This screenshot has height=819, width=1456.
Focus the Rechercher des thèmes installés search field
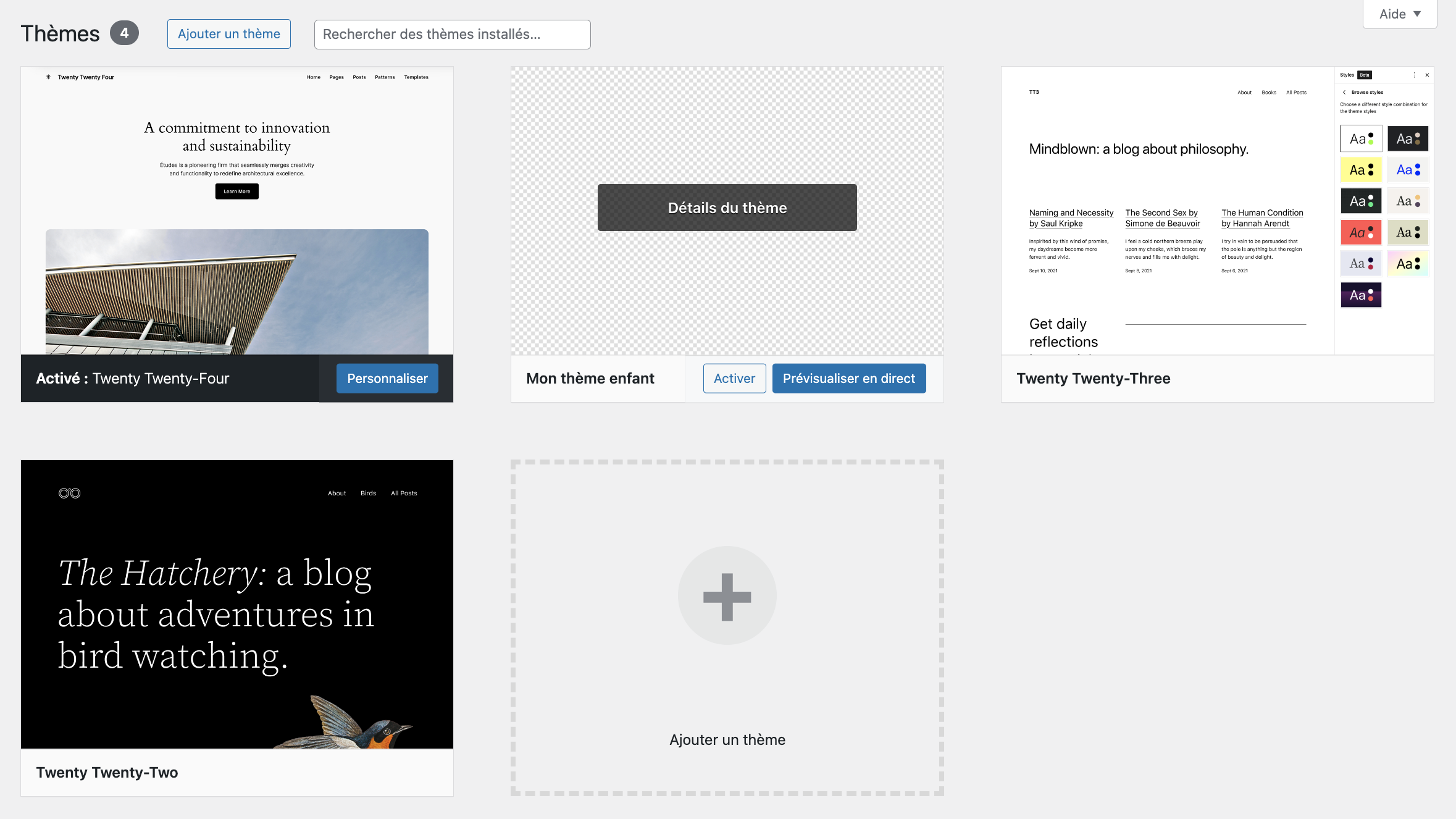tap(452, 34)
